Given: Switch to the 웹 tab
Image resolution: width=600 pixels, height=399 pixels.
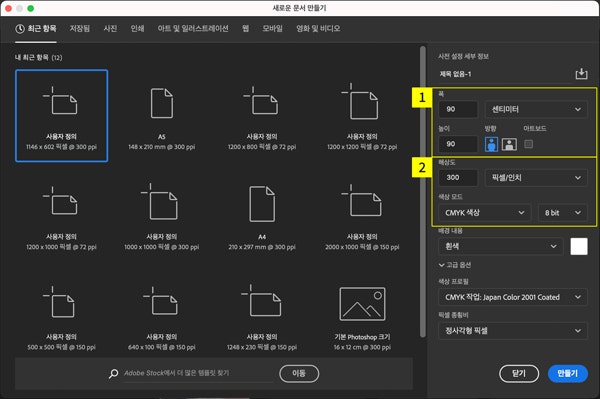Looking at the screenshot, I should click(x=246, y=29).
